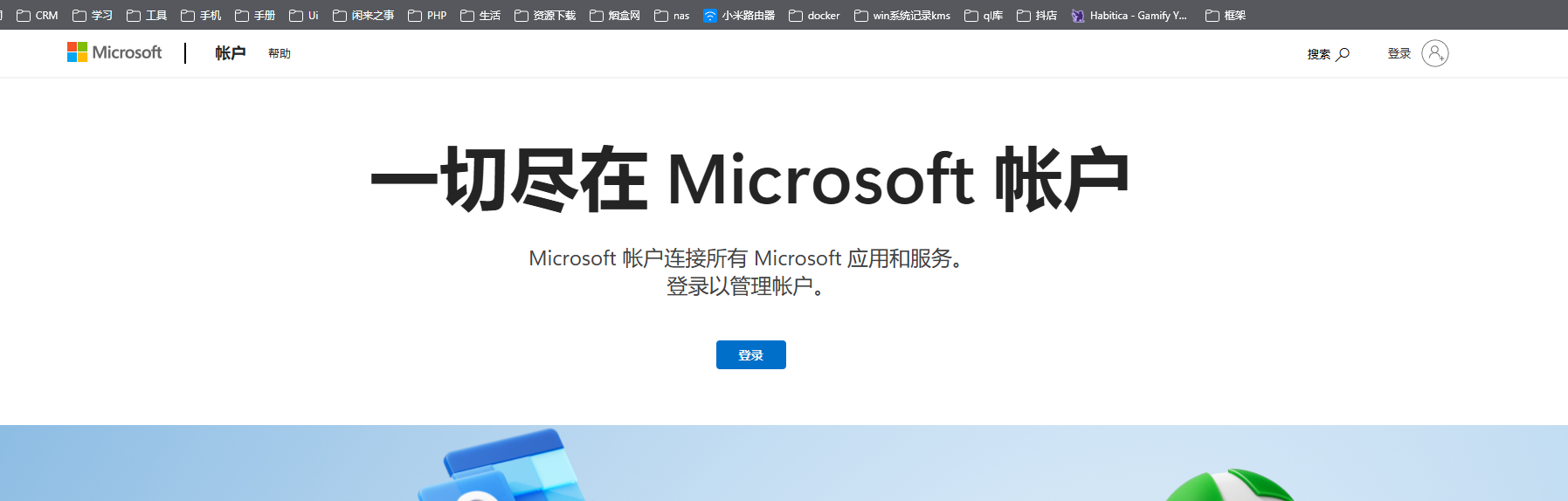This screenshot has height=501, width=1568.
Task: Open the win系统记录kms bookmark folder
Action: pyautogui.click(x=902, y=15)
